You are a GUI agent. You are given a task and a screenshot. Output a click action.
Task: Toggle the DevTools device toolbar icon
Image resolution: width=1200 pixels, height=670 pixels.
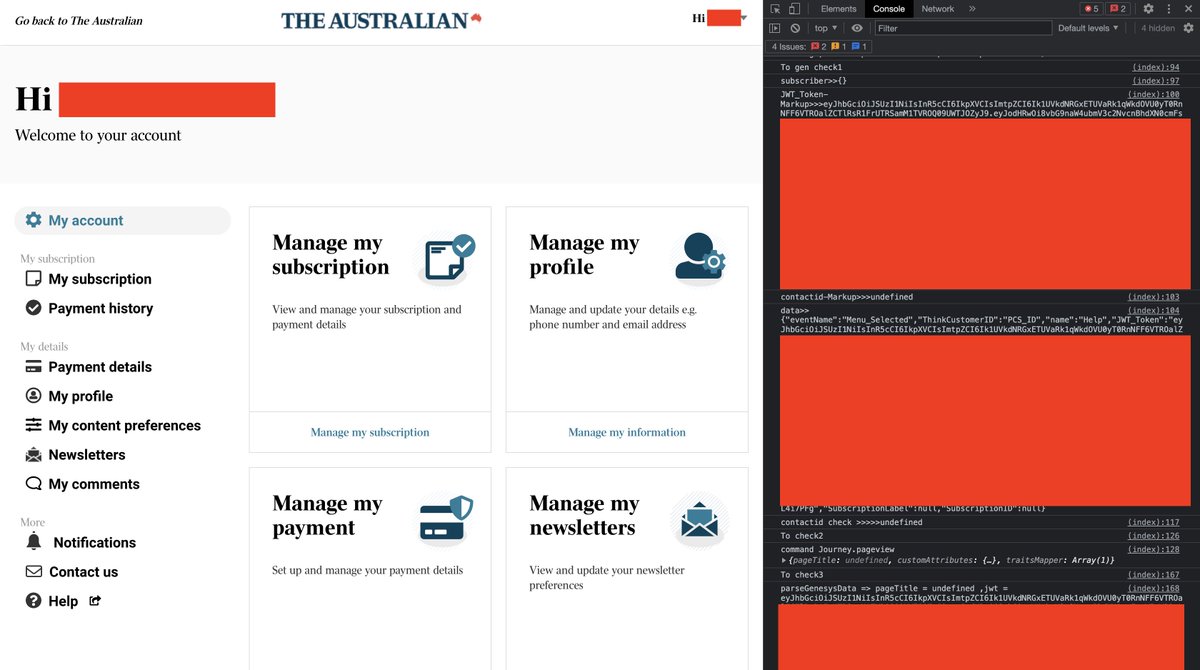(794, 9)
